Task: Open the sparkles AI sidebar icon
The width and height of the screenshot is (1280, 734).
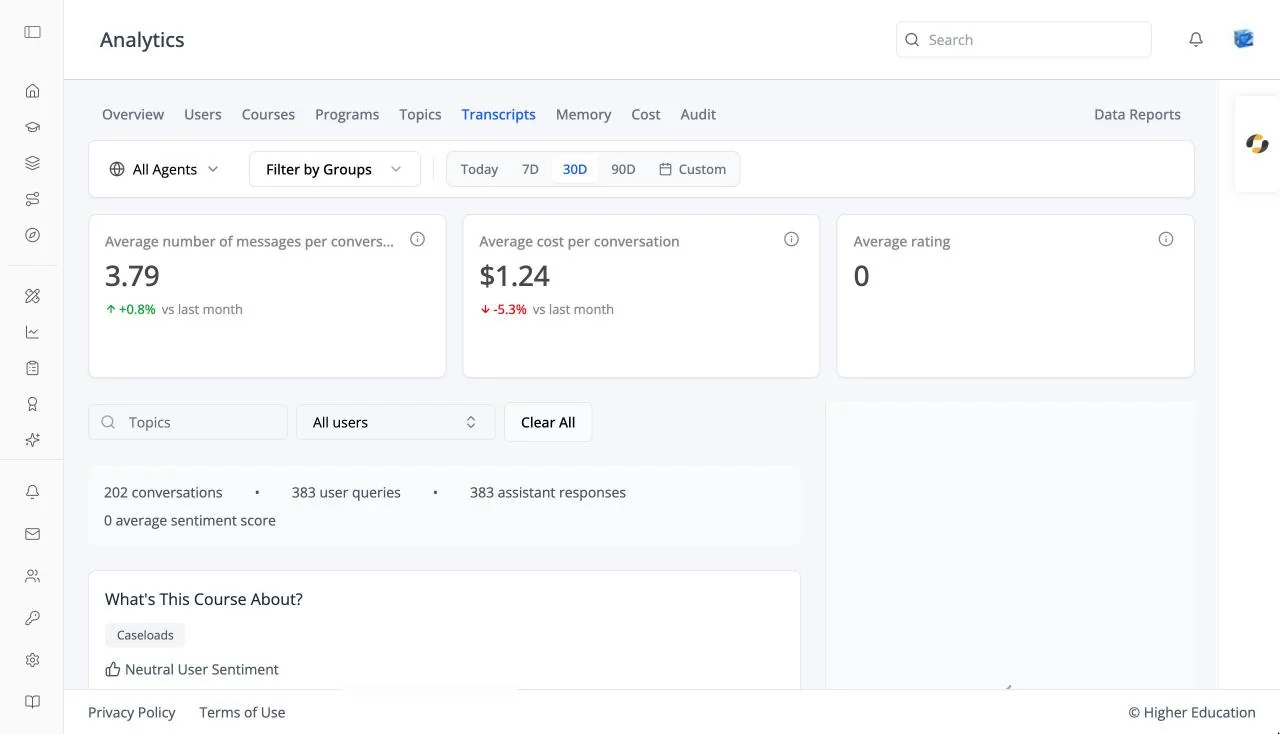Action: 33,440
